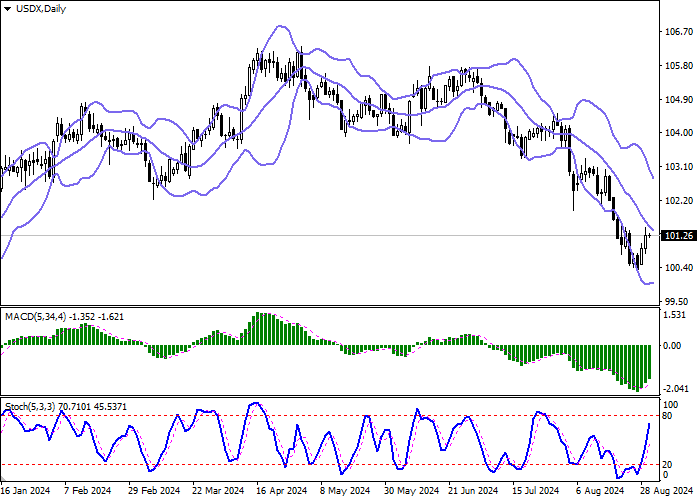Screen dimensions: 700x500
Task: Click the 104.00 price axis value
Action: point(679,133)
